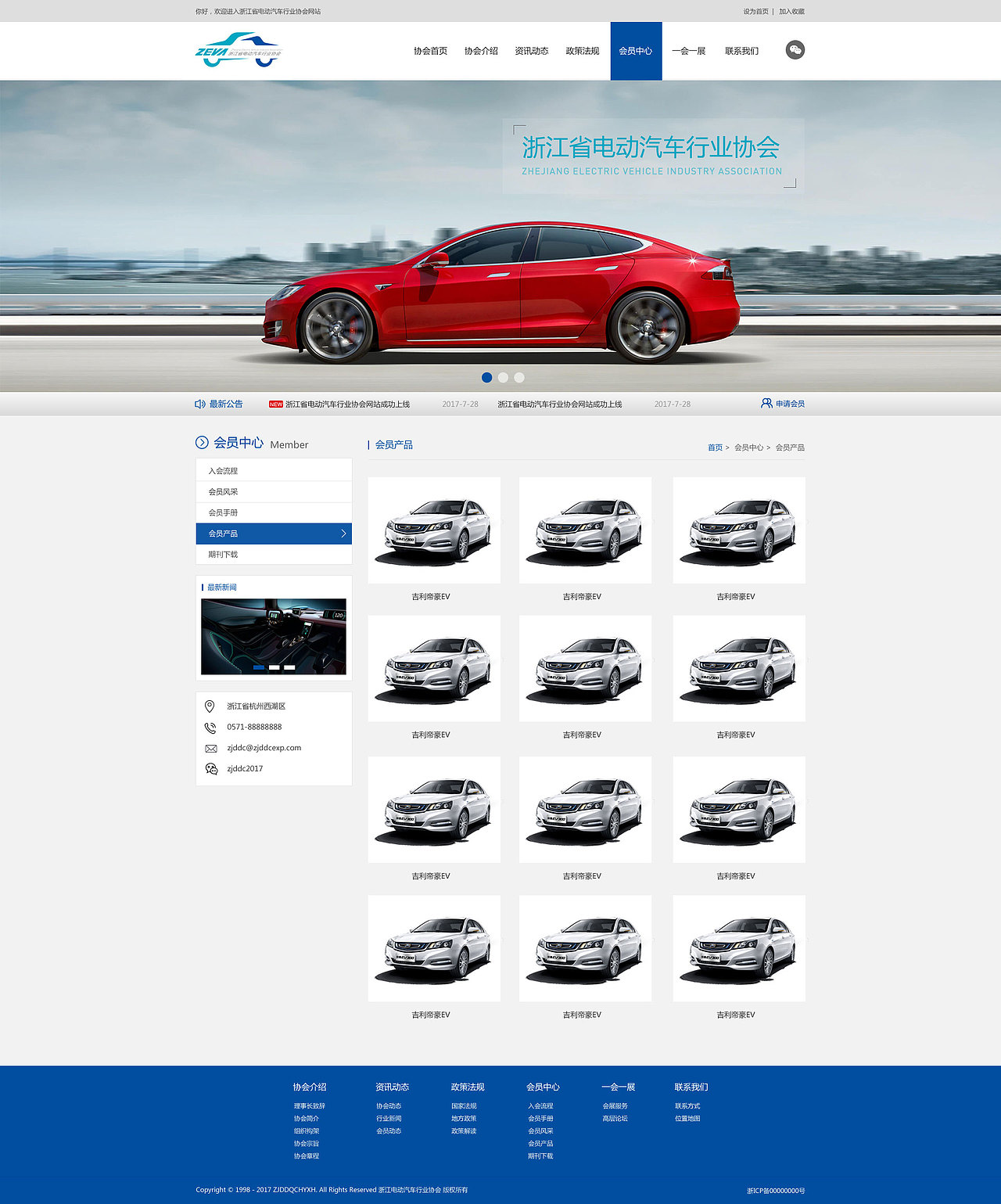This screenshot has height=1204, width=1001.
Task: Click the circled arrow icon beside 会员中心 Member
Action: (202, 443)
